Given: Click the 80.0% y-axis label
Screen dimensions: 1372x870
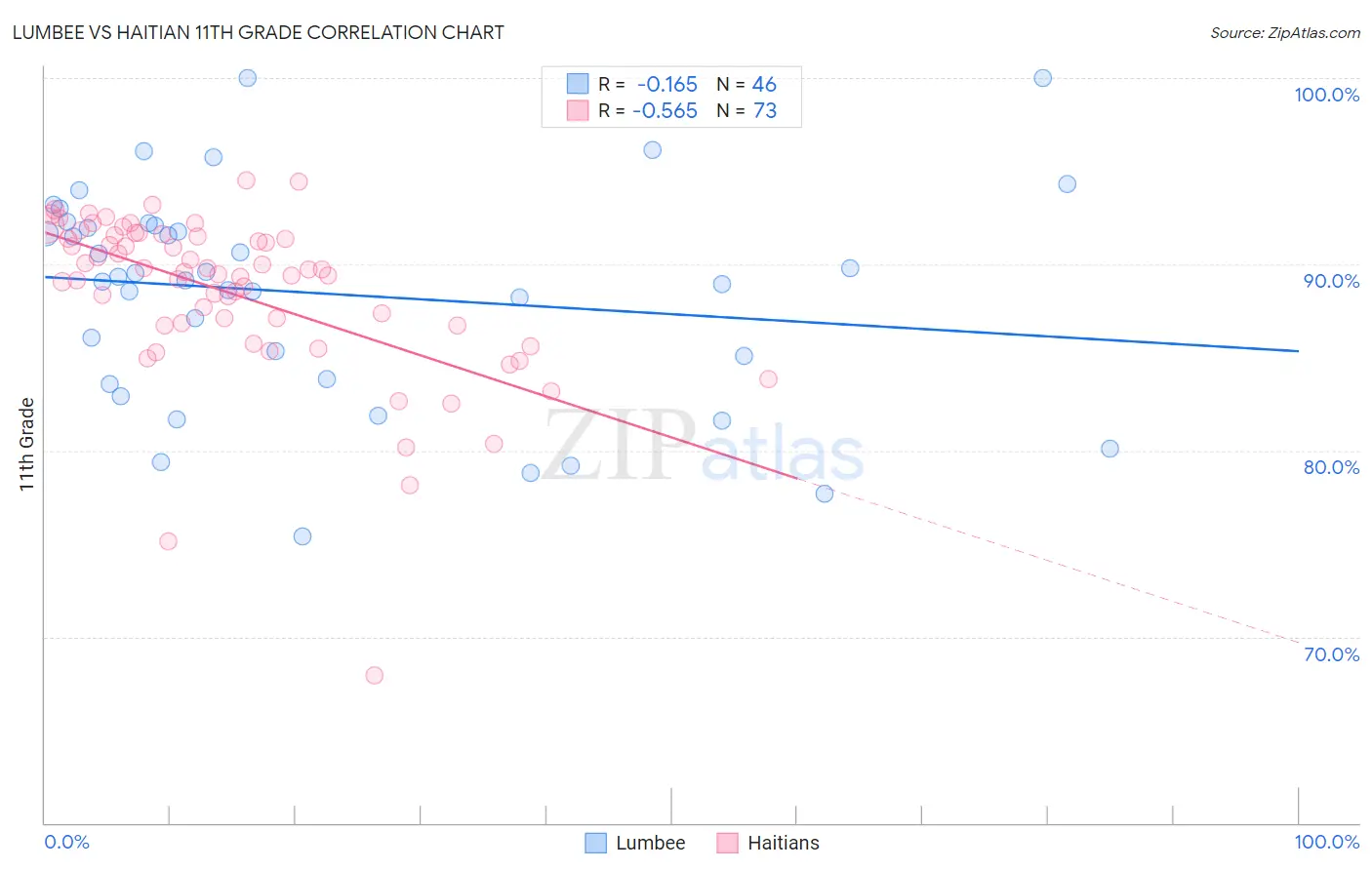Looking at the screenshot, I should pyautogui.click(x=1331, y=467).
